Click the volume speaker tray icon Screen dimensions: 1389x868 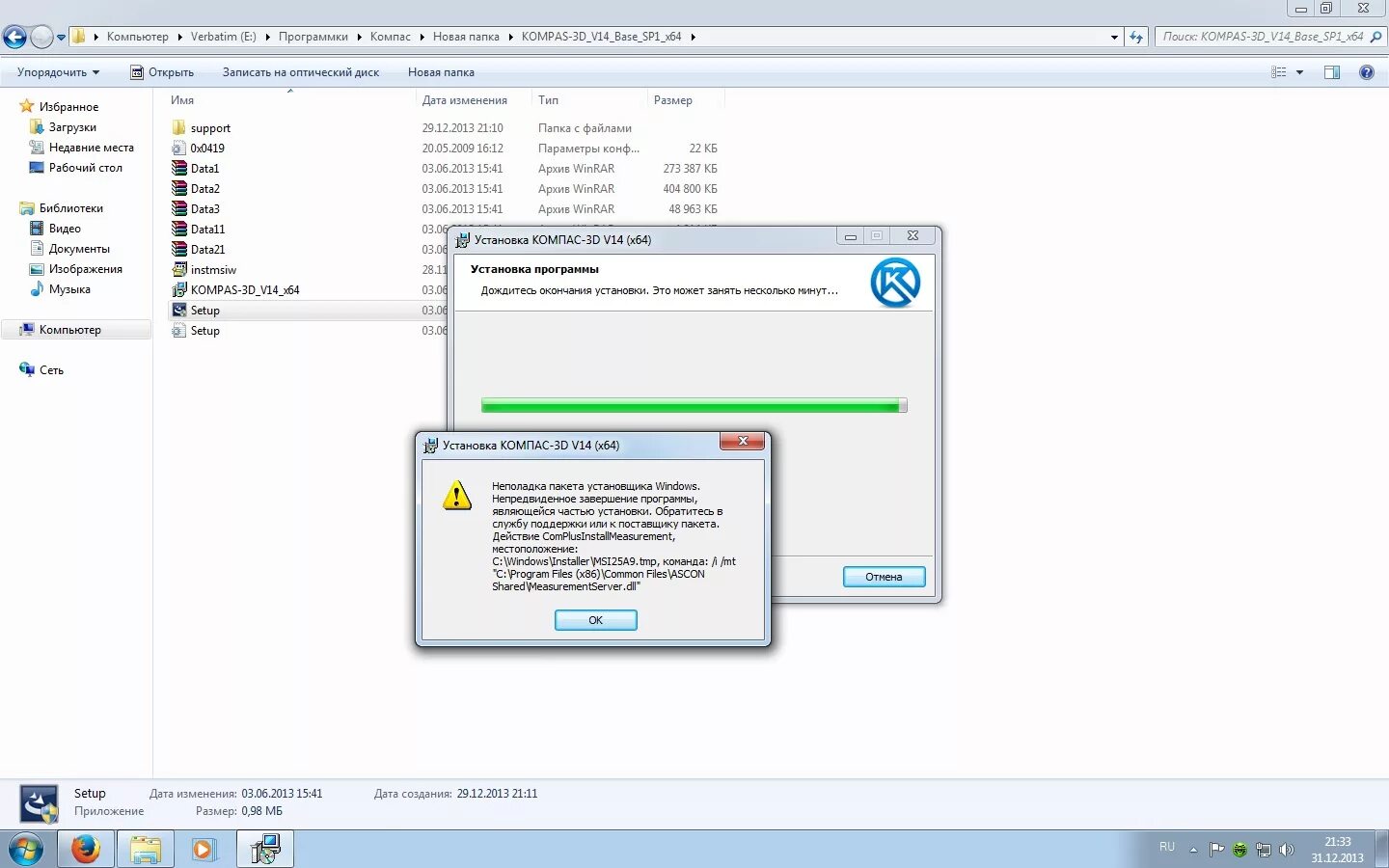(x=1286, y=850)
